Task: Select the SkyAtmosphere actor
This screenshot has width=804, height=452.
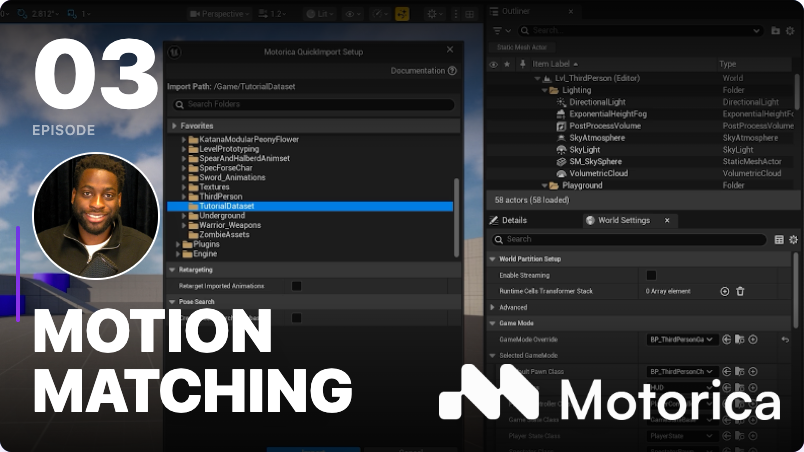Action: pyautogui.click(x=597, y=138)
